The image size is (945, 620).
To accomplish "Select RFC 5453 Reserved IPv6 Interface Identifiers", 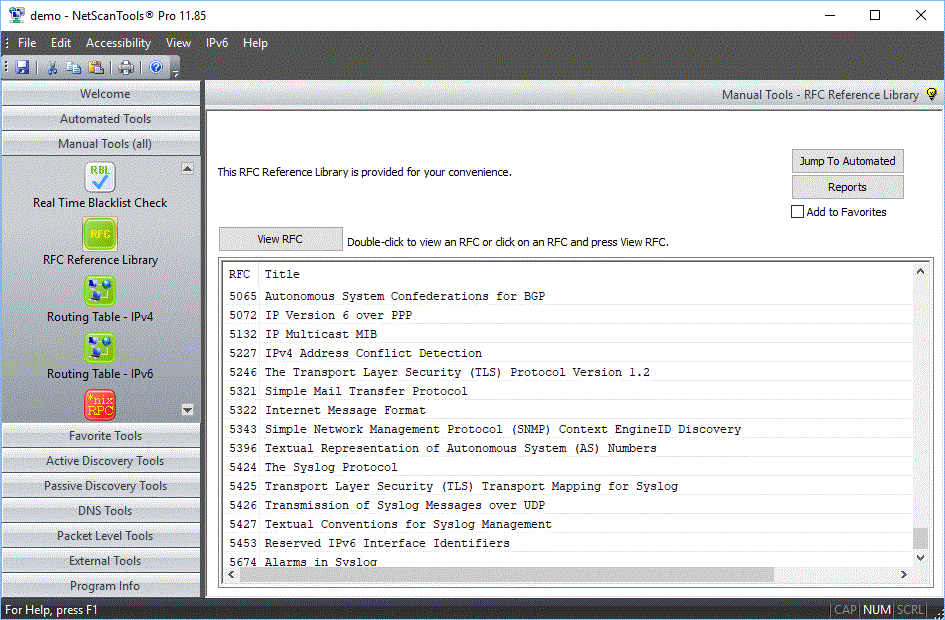I will pos(568,543).
